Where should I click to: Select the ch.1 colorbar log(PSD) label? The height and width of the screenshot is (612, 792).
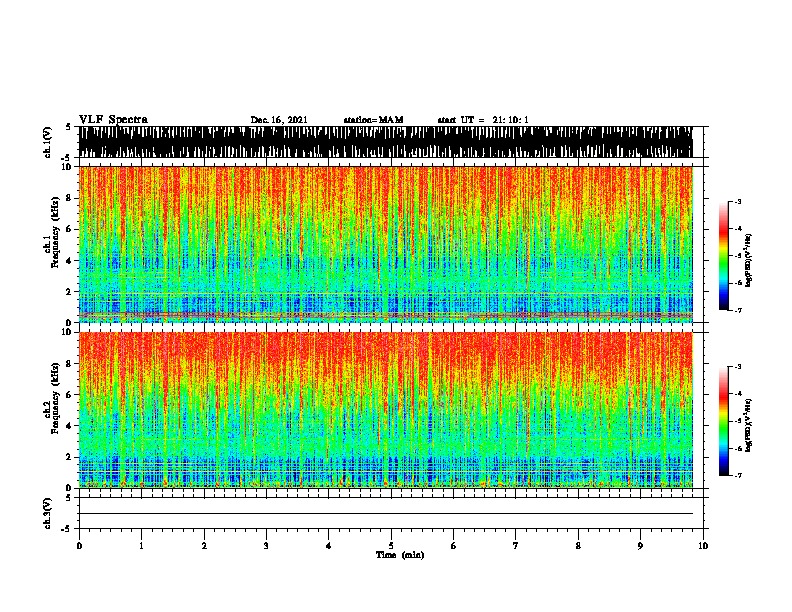pos(749,261)
